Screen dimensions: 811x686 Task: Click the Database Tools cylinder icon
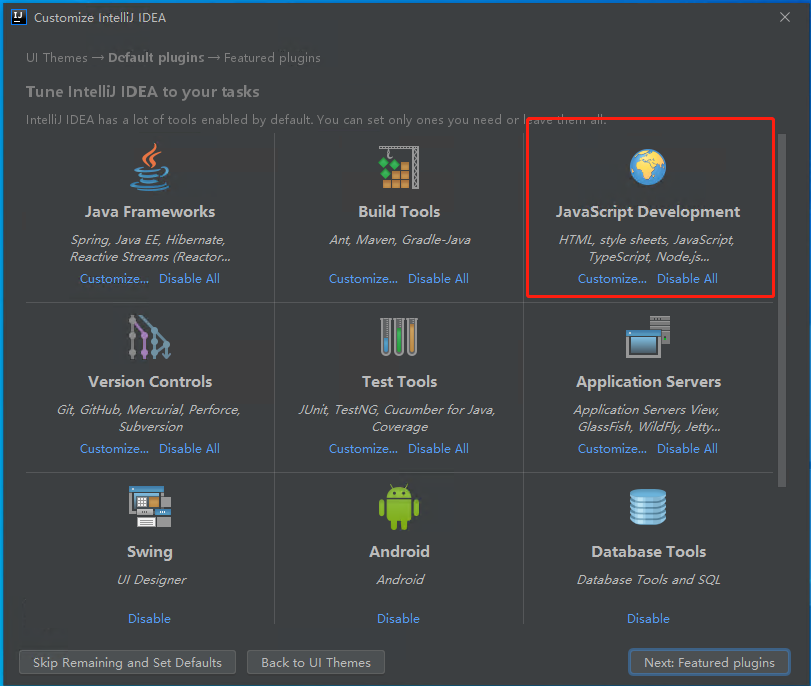(x=648, y=507)
